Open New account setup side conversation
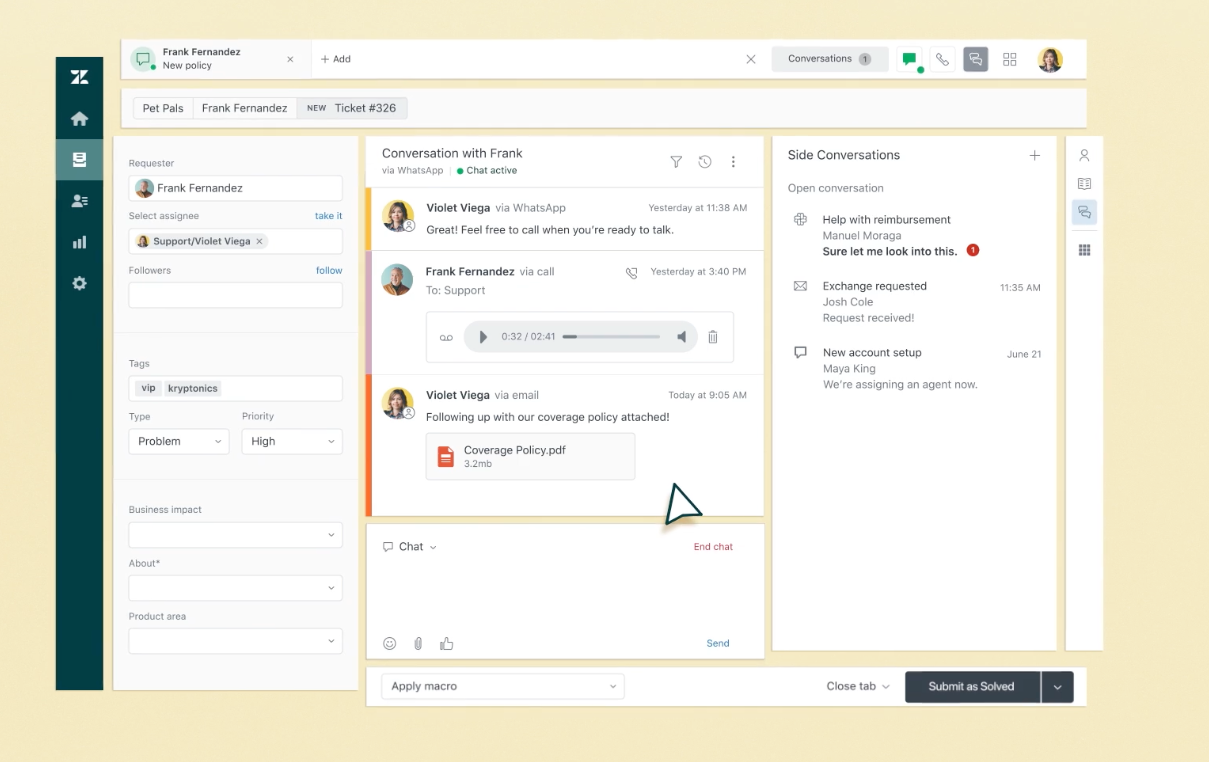1209x762 pixels. click(x=915, y=368)
